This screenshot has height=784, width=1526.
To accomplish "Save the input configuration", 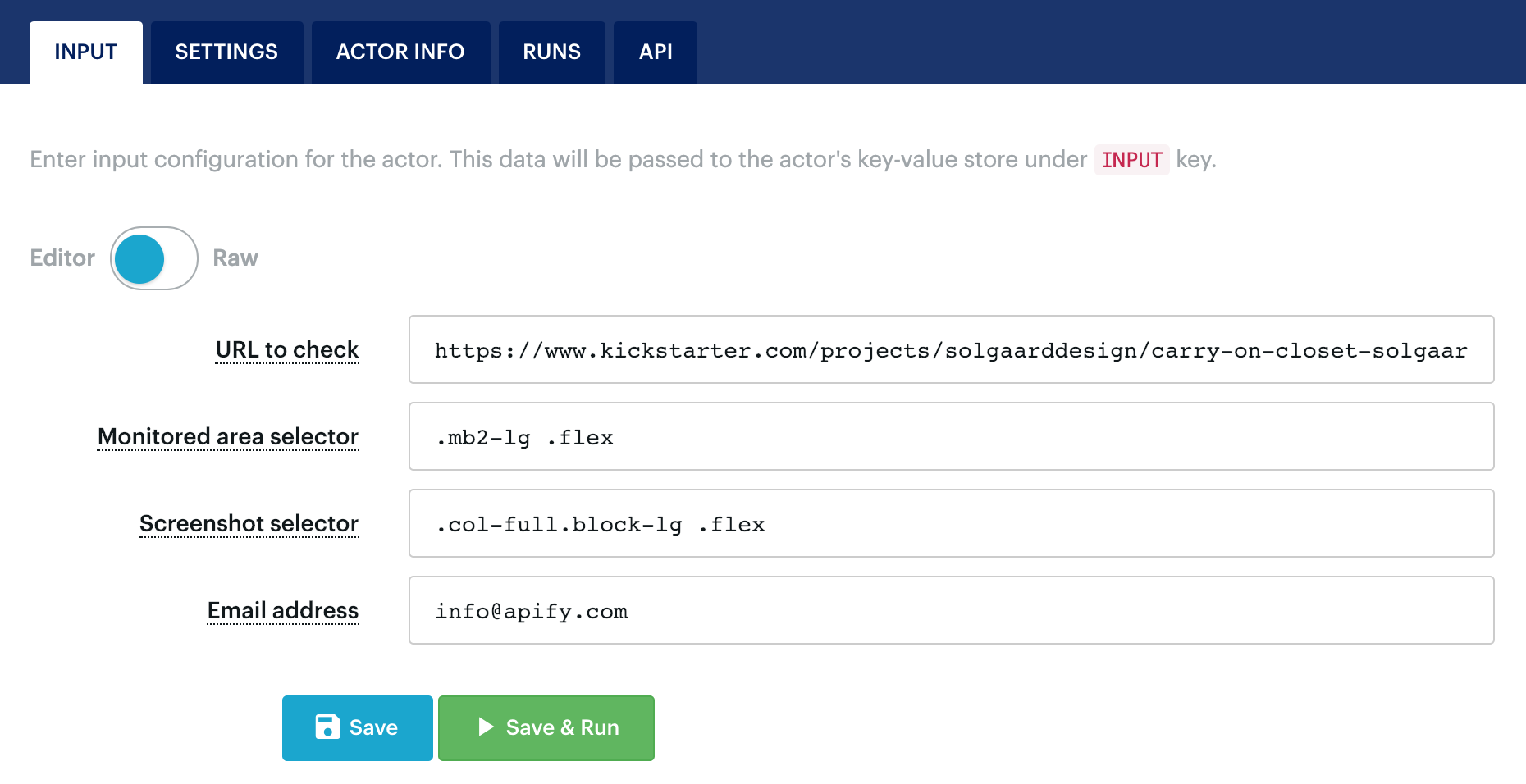I will coord(358,728).
